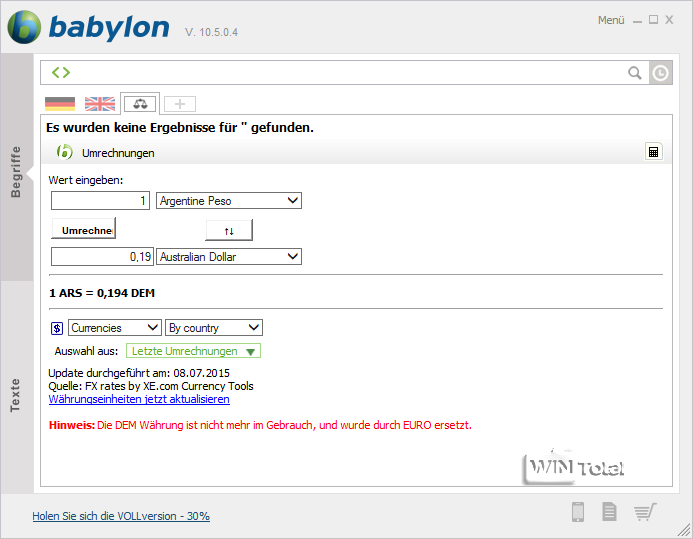This screenshot has width=693, height=539.
Task: Click the version number V. 10.5.0.4
Action: (211, 32)
